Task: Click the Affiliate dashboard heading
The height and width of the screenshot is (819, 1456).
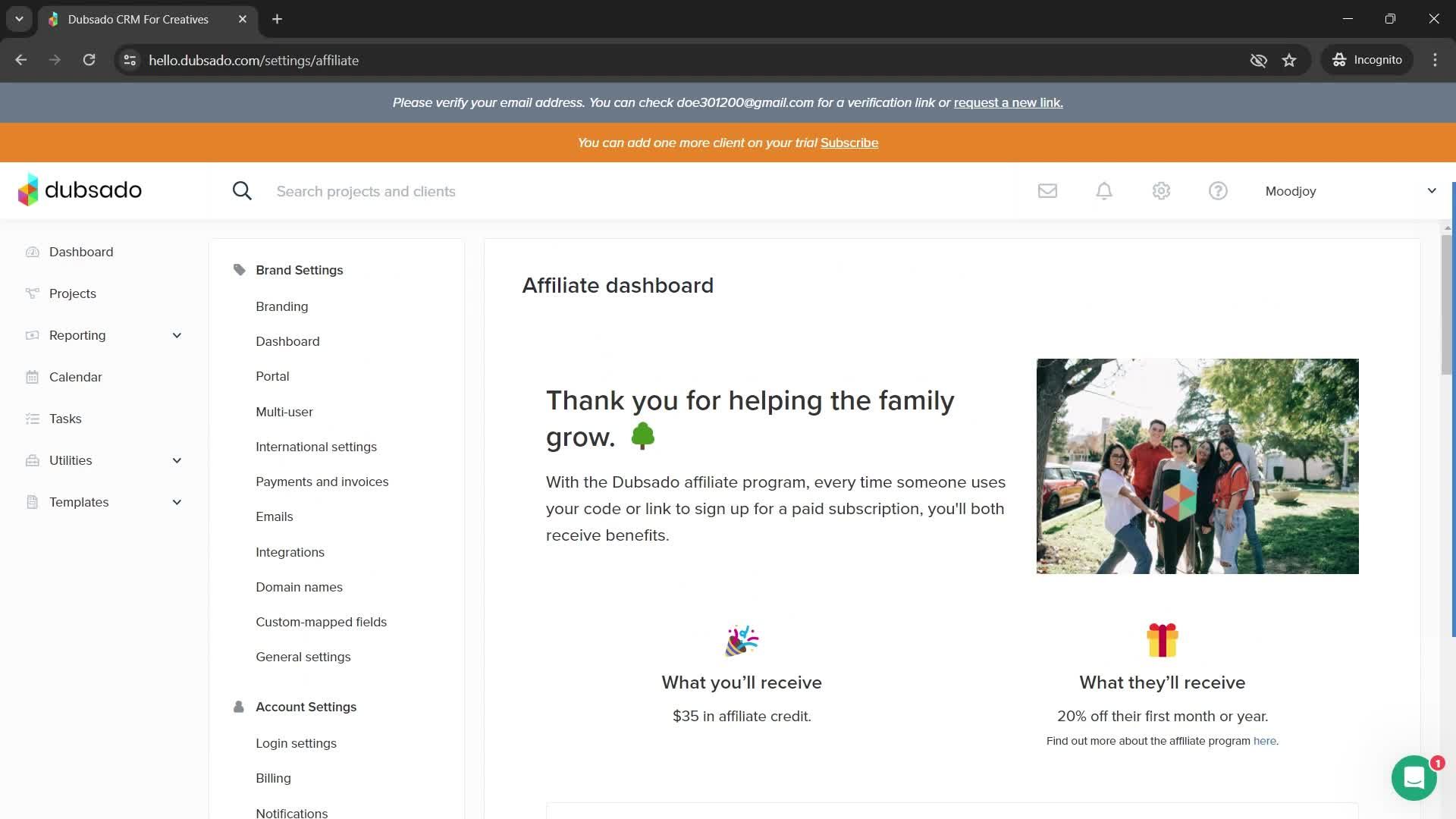Action: pos(618,285)
